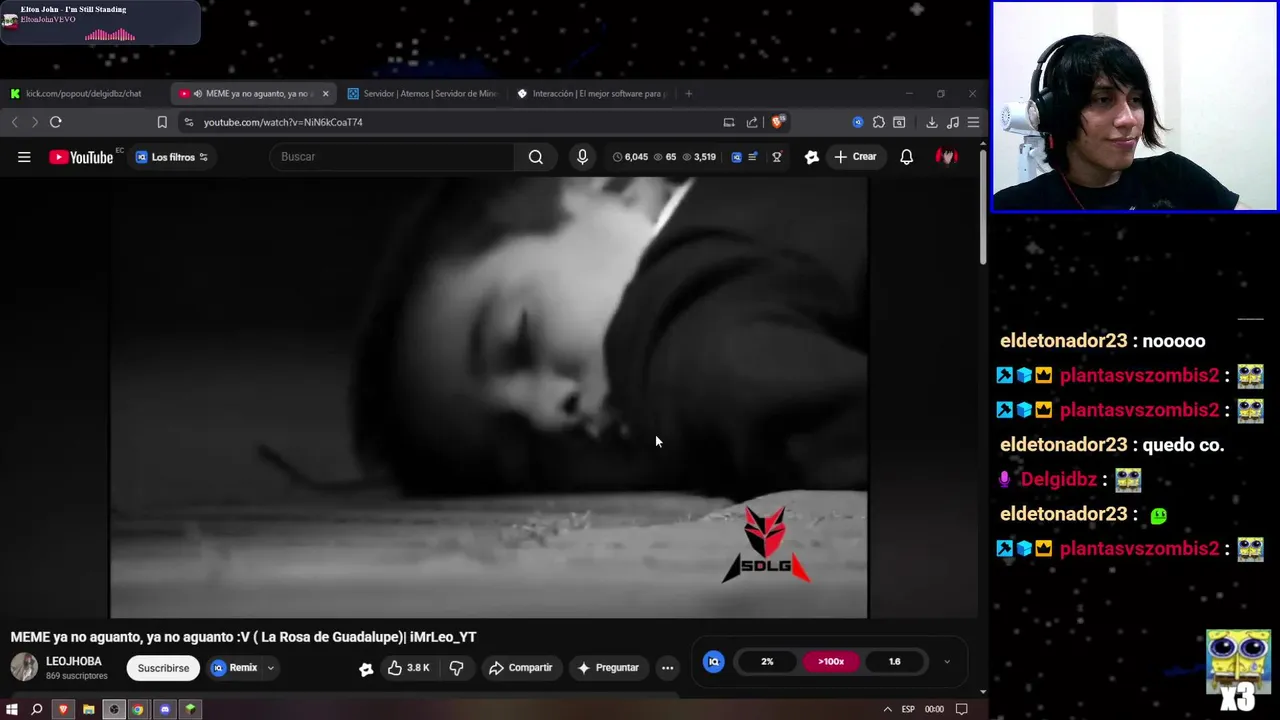Open the browser wallet icon
Screen dimensions: 1280x720
899,122
